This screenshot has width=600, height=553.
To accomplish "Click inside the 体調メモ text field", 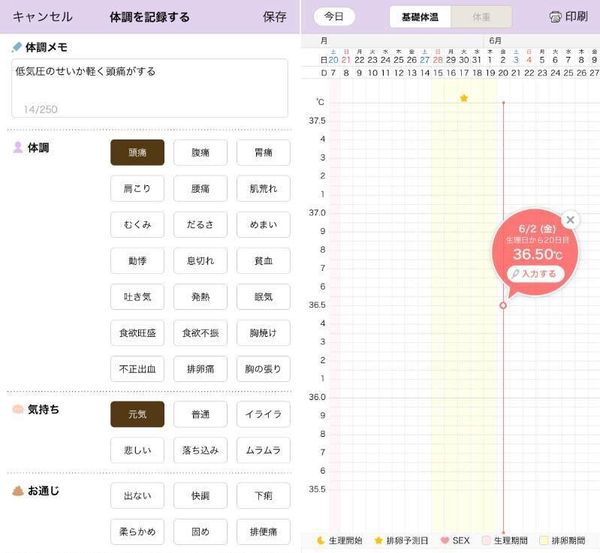I will click(x=150, y=88).
